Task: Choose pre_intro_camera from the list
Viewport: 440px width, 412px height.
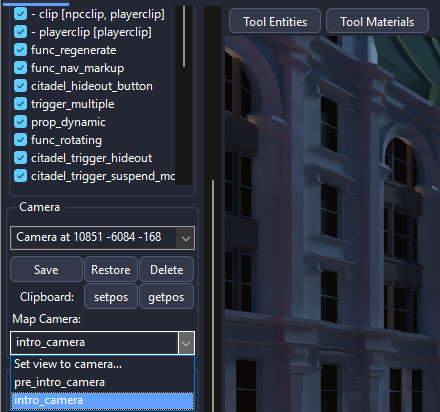Action: pyautogui.click(x=102, y=382)
